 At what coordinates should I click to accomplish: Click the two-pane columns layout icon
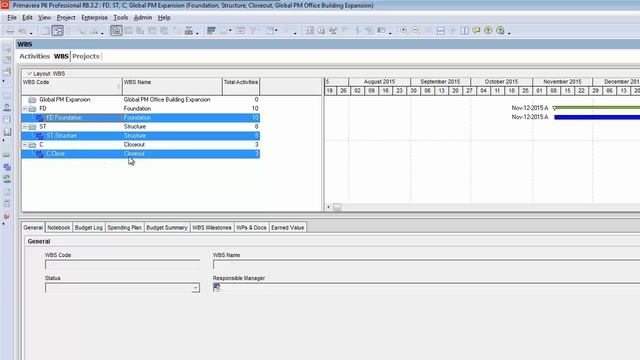point(464,31)
